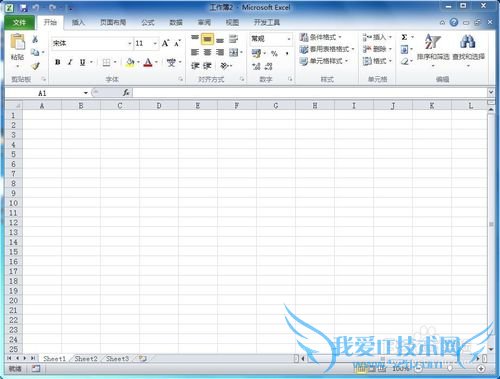Viewport: 500px width, 379px height.
Task: Click the Delete cells button
Action: click(x=377, y=49)
